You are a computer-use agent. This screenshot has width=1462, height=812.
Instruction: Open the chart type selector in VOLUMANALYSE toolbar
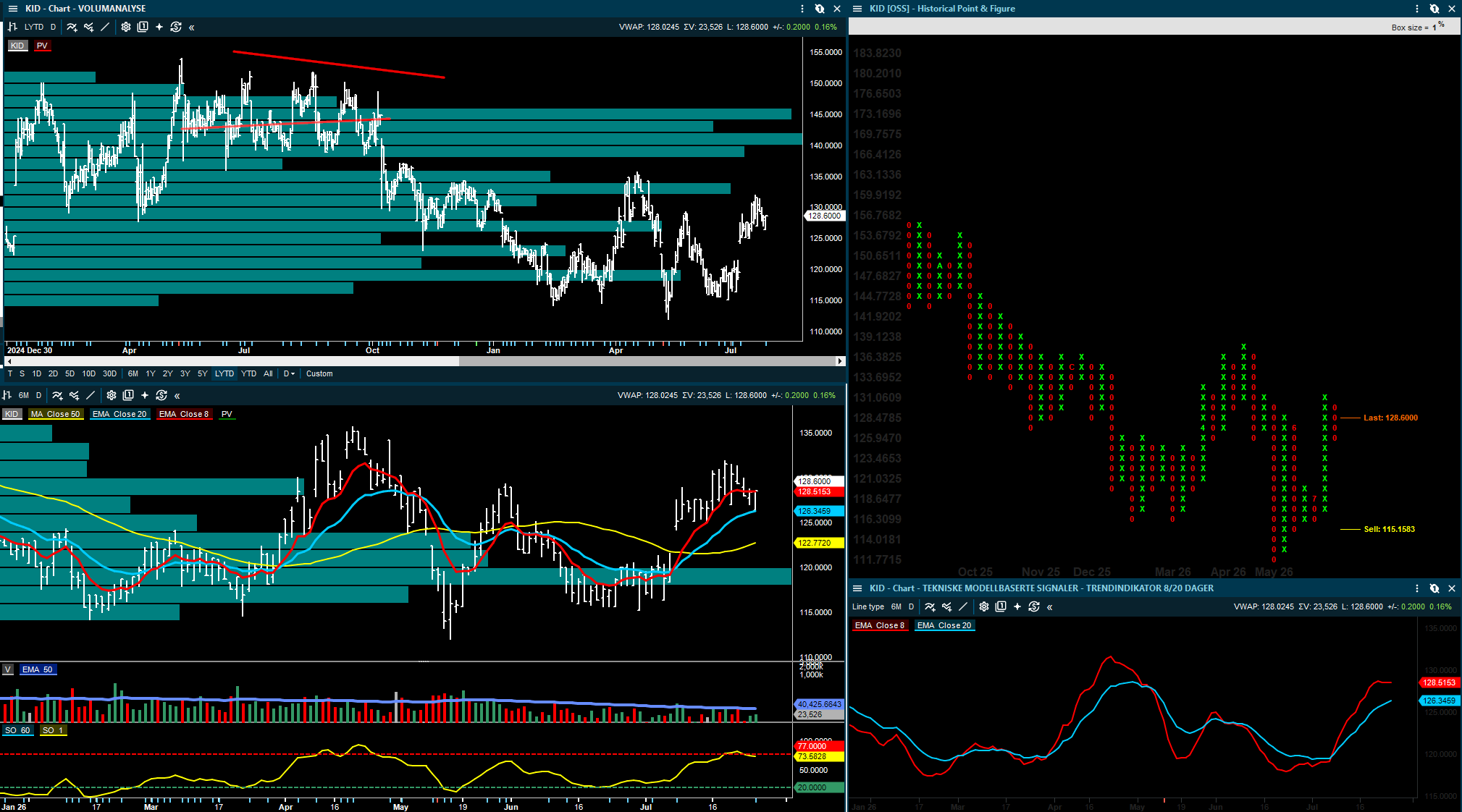(12, 27)
